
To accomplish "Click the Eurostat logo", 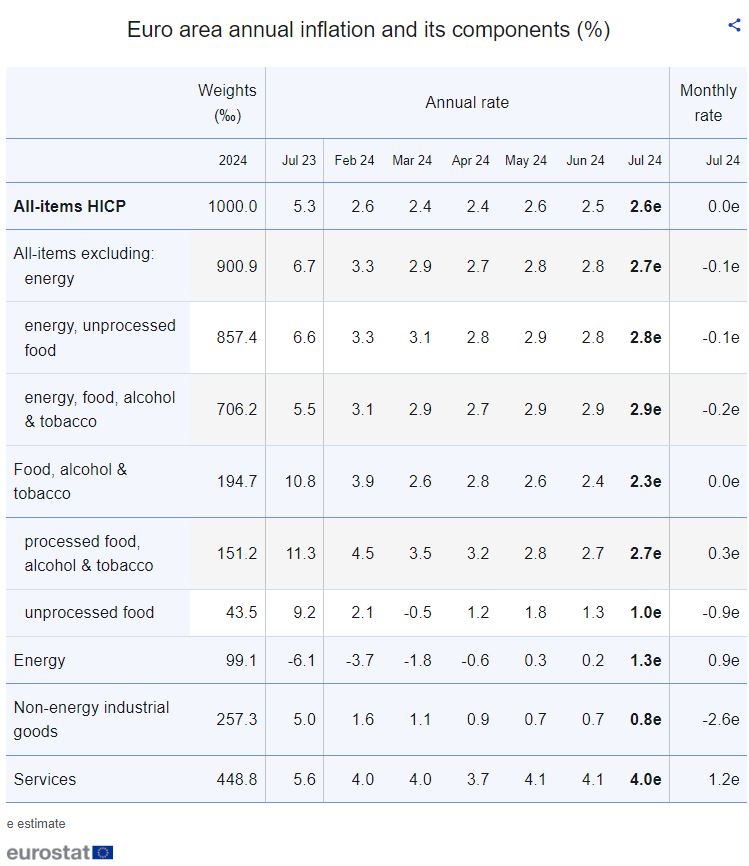I will coord(60,852).
